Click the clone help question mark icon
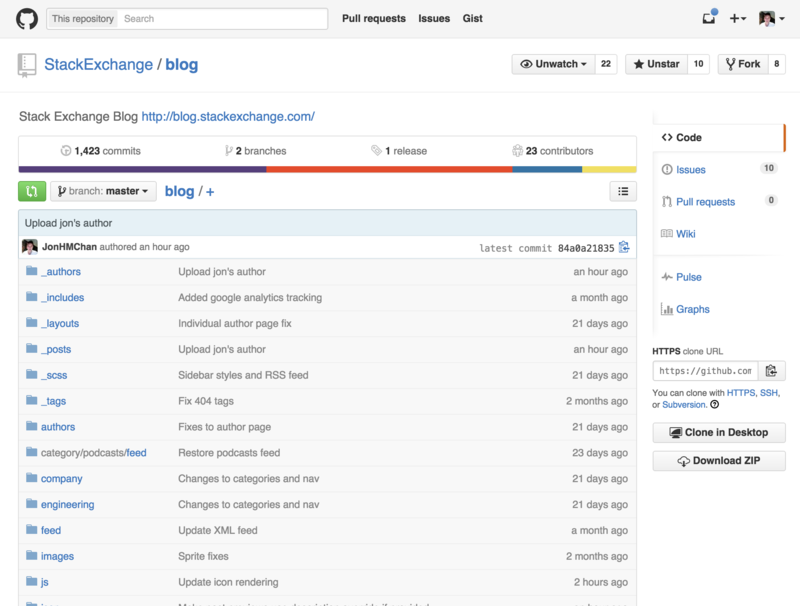This screenshot has height=606, width=800. 715,405
